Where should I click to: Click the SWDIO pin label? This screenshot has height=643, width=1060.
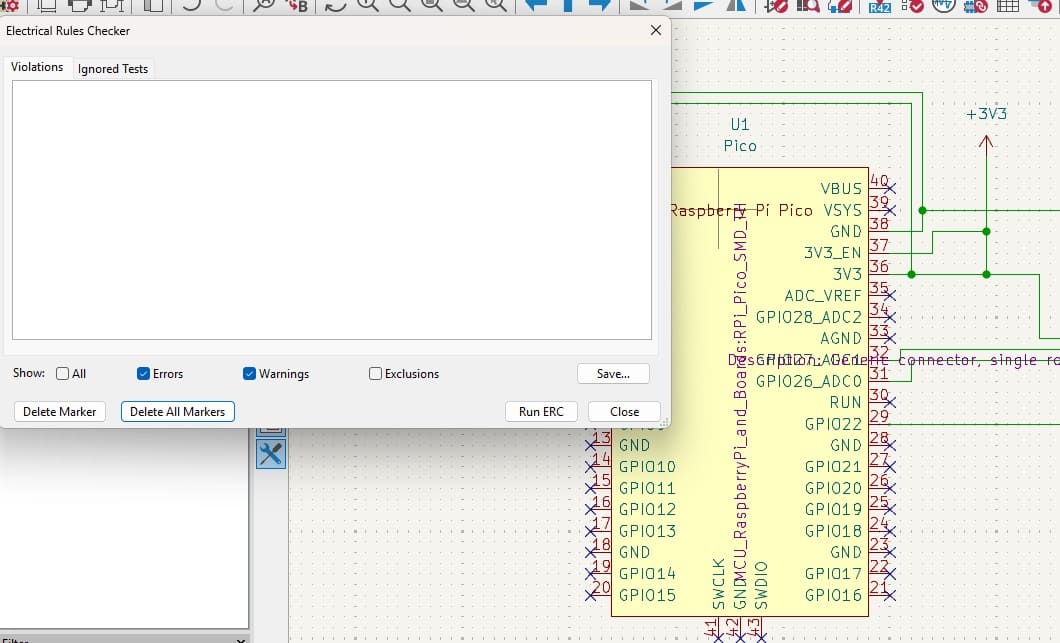761,585
